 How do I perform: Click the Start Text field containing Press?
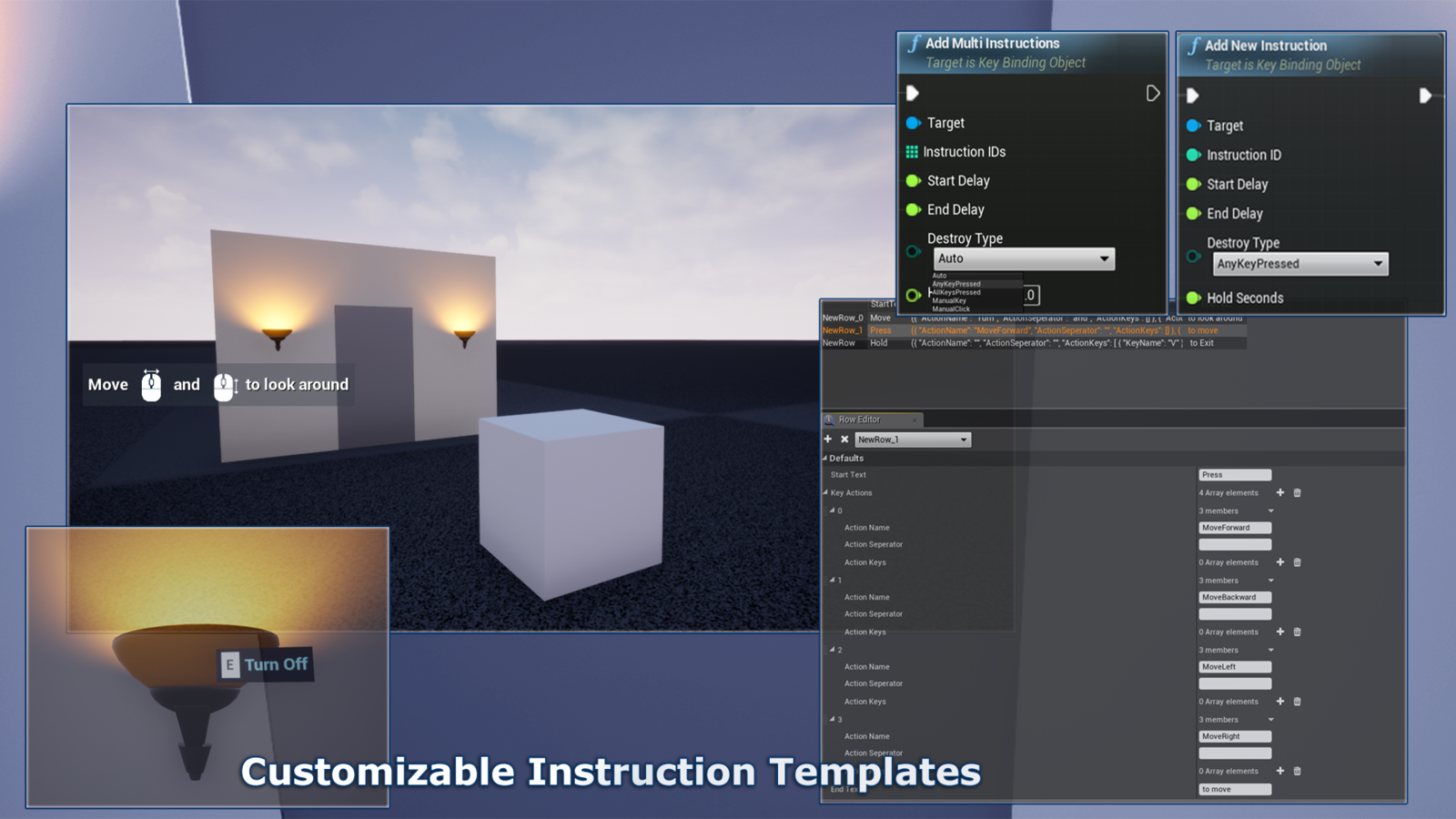(x=1234, y=474)
